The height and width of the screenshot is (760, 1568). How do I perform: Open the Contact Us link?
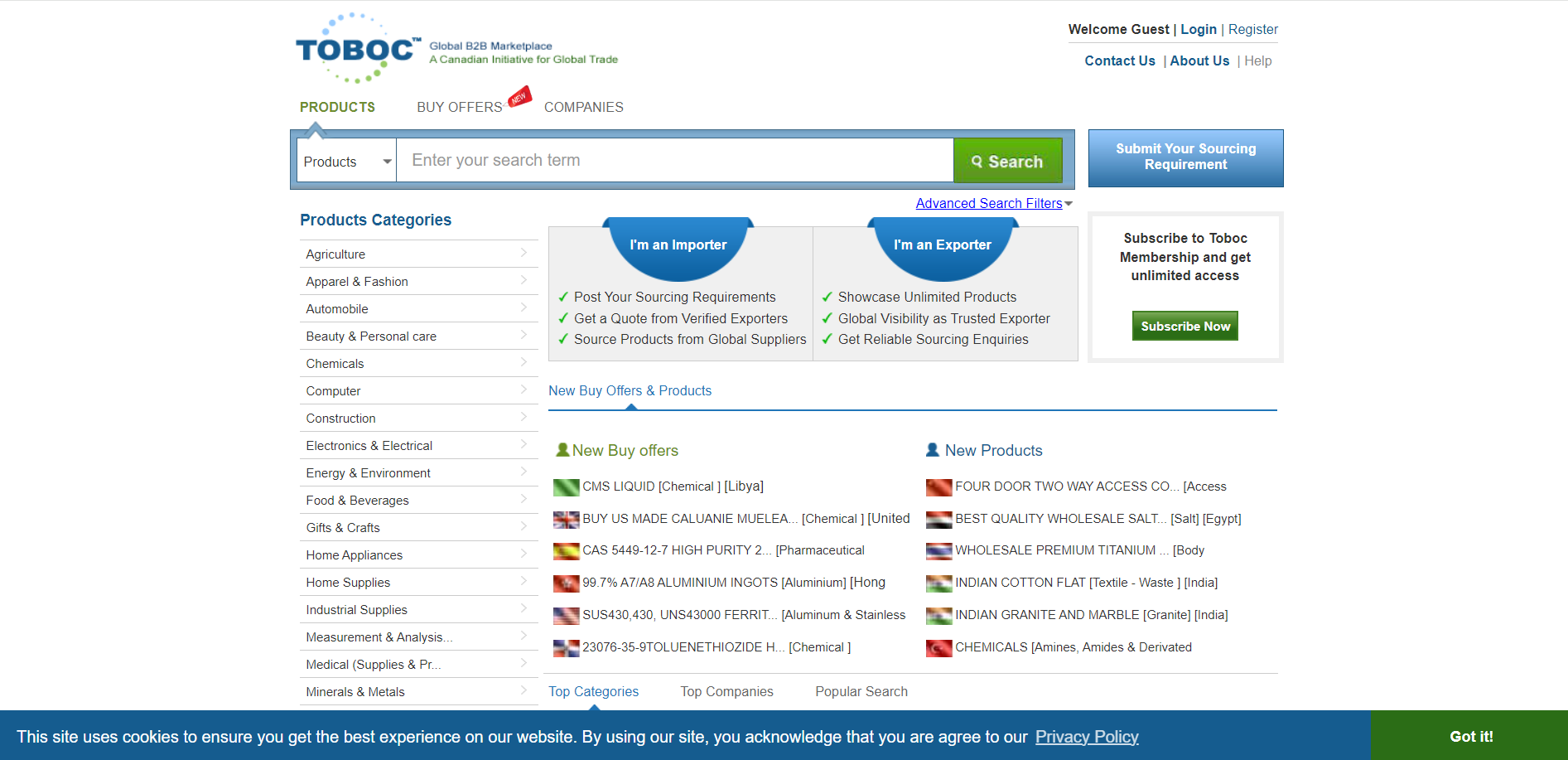[1119, 61]
